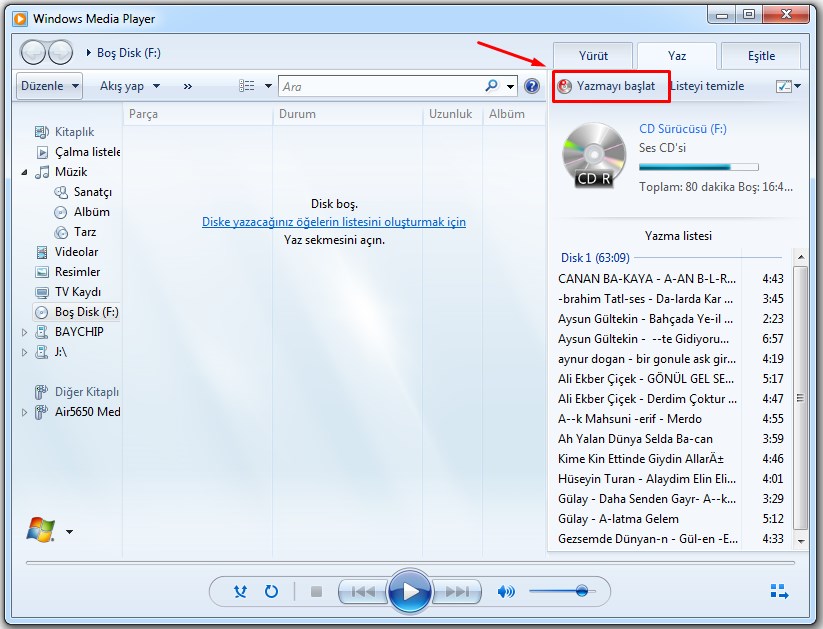Toggle the repeat playback icon

click(271, 591)
